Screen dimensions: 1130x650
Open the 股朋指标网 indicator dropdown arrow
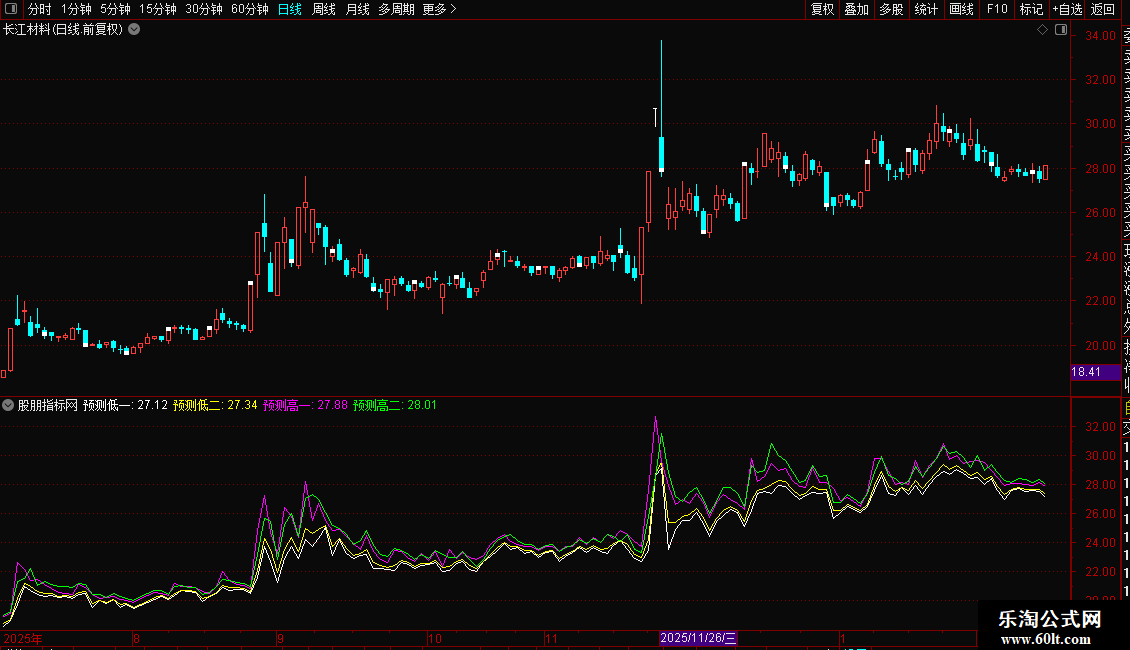coord(8,405)
